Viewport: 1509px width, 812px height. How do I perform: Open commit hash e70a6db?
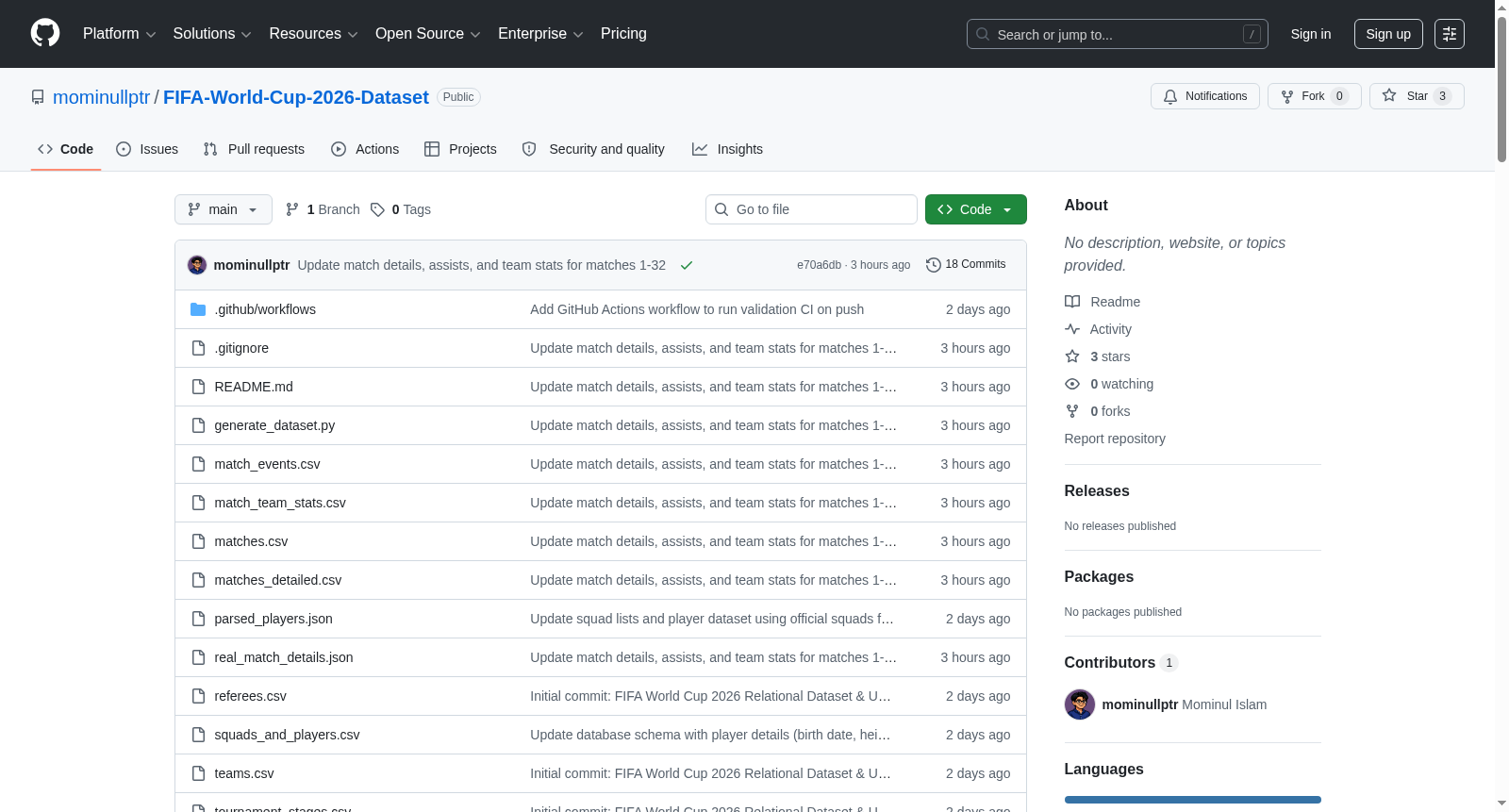point(819,265)
